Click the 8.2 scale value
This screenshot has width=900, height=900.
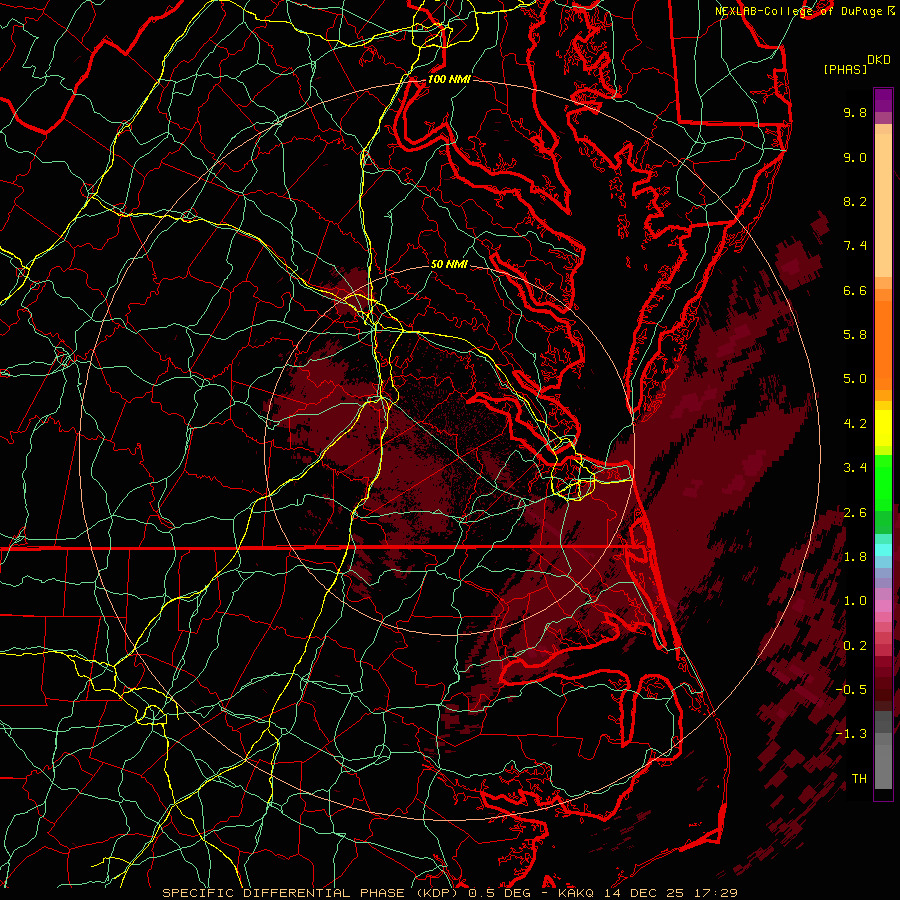[x=855, y=201]
